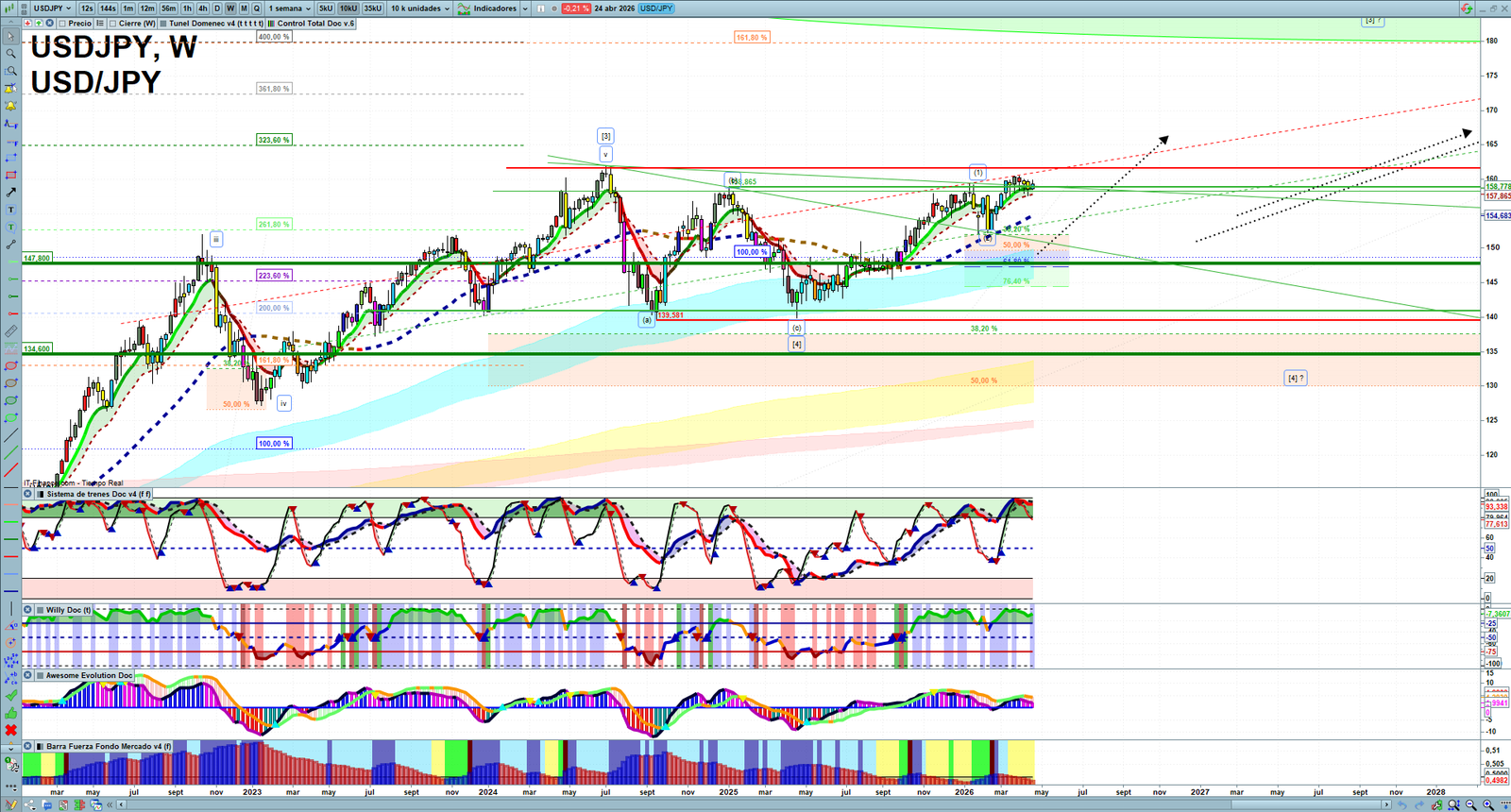This screenshot has height=812, width=1511.
Task: Click the green thumbs-up icon
Action: 10,713
